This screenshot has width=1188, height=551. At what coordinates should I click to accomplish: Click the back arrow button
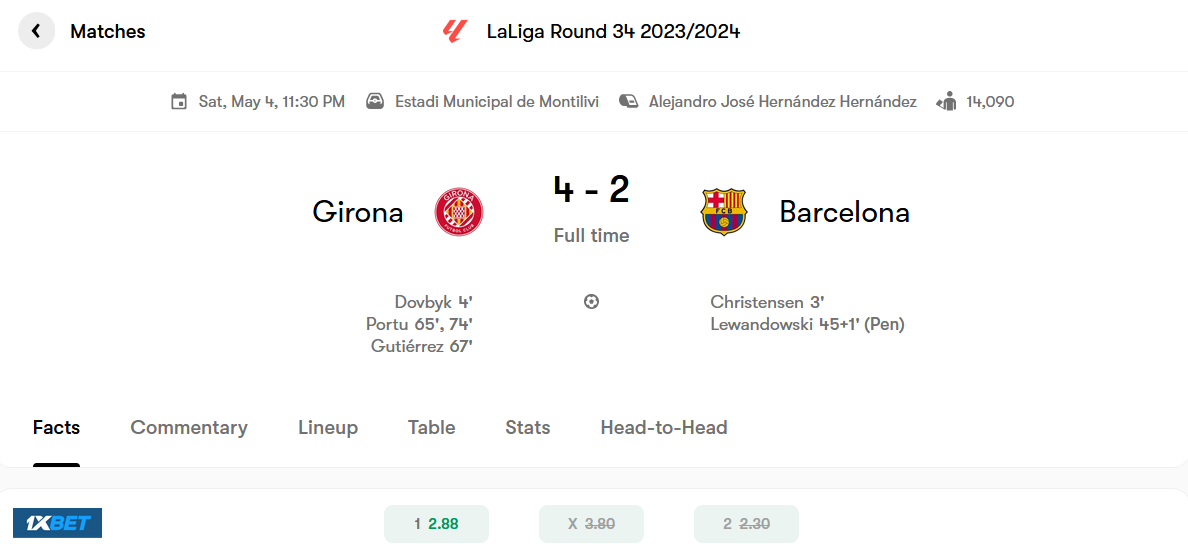pyautogui.click(x=36, y=31)
